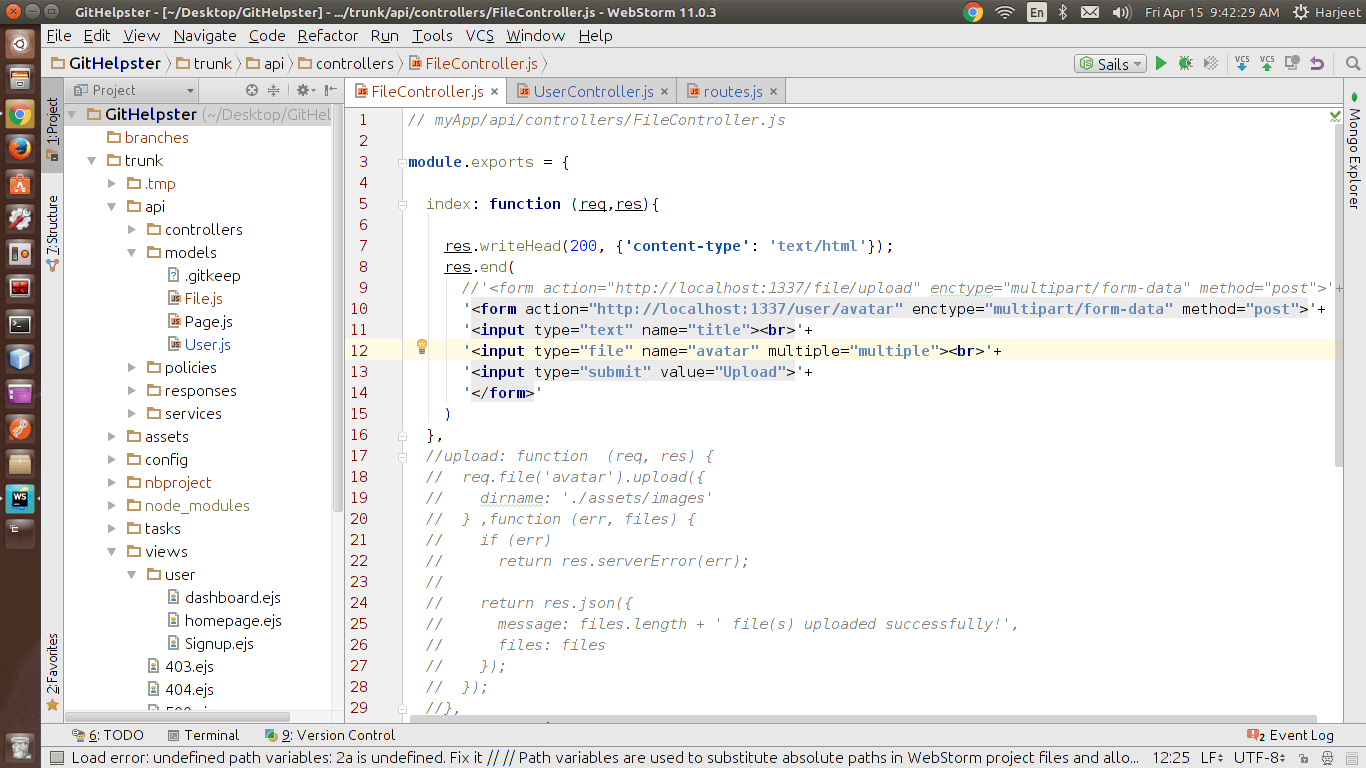Click the GitHelpster breadcrumb

(x=106, y=63)
